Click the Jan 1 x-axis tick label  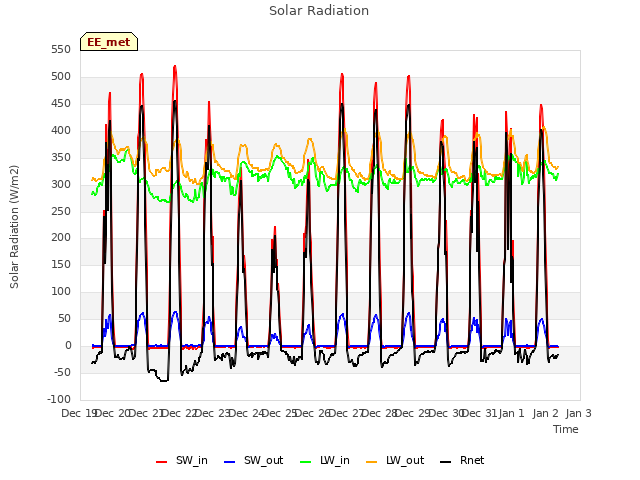(512, 413)
